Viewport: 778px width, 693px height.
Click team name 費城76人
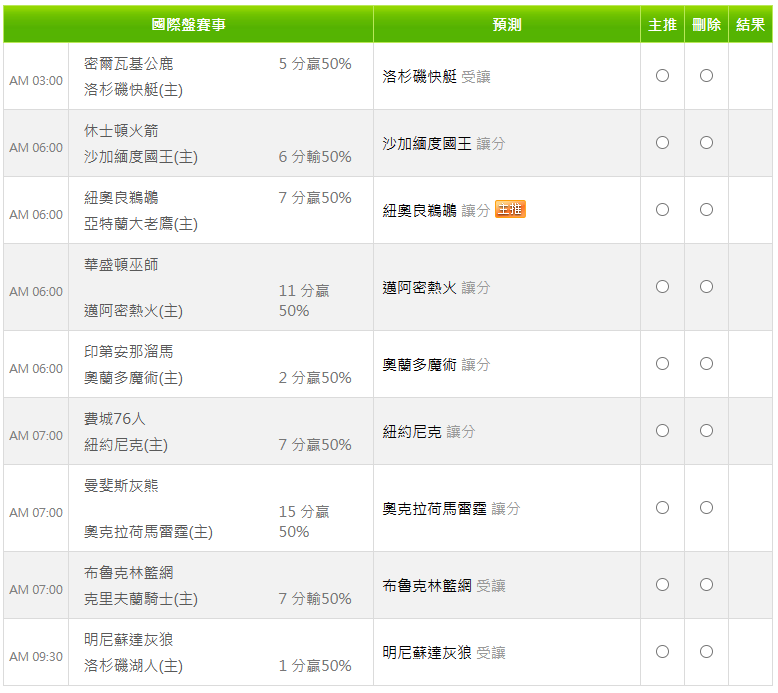115,419
